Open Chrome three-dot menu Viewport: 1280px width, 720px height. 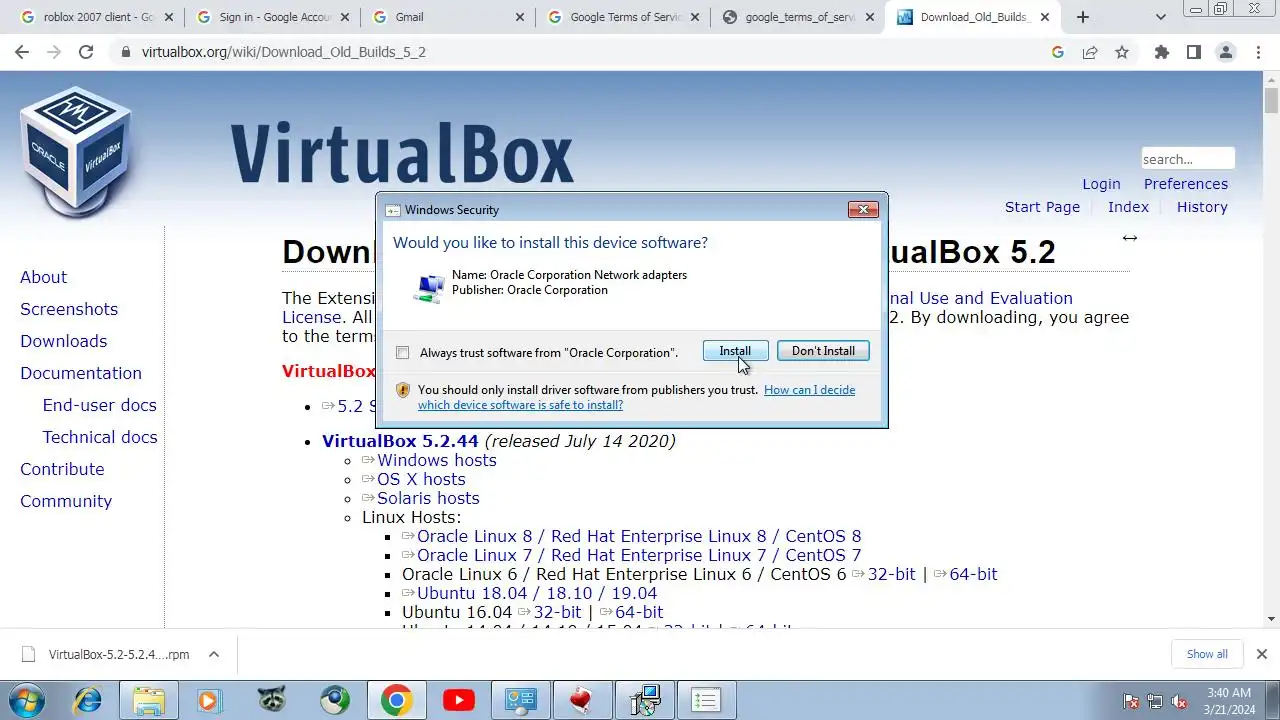[1258, 52]
